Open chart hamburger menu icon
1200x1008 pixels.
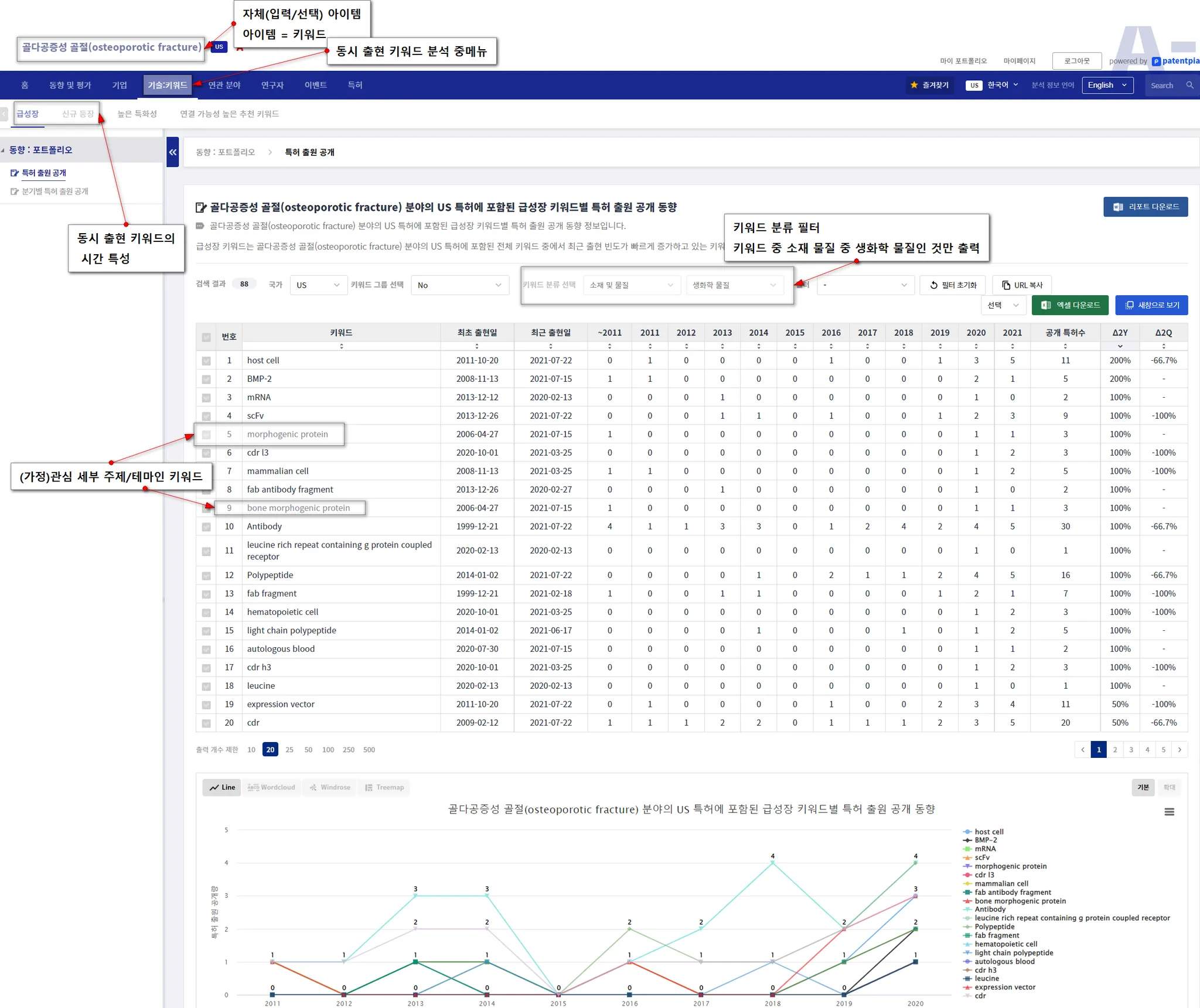click(1169, 812)
